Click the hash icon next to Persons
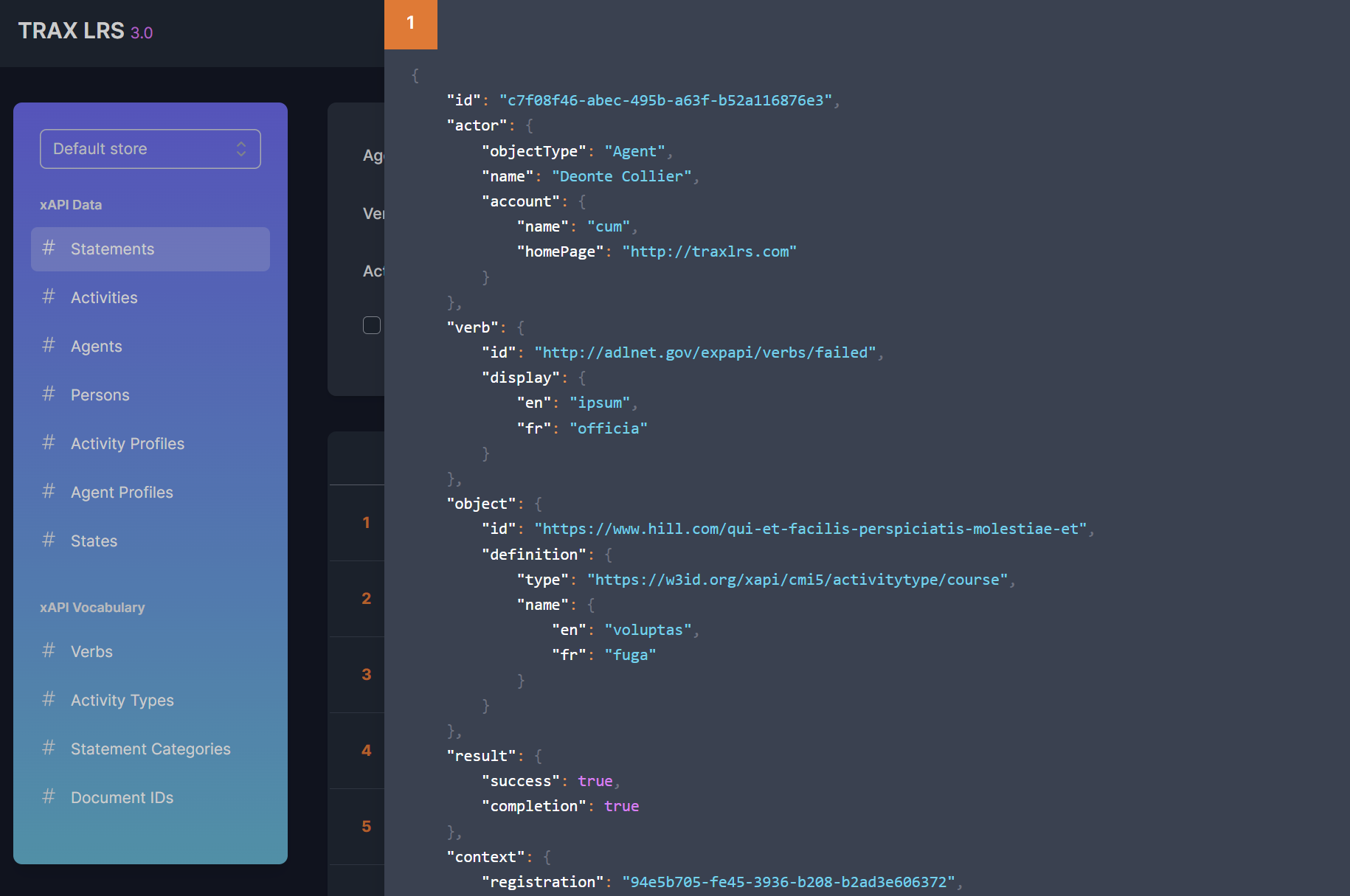This screenshot has height=896, width=1350. (x=49, y=395)
